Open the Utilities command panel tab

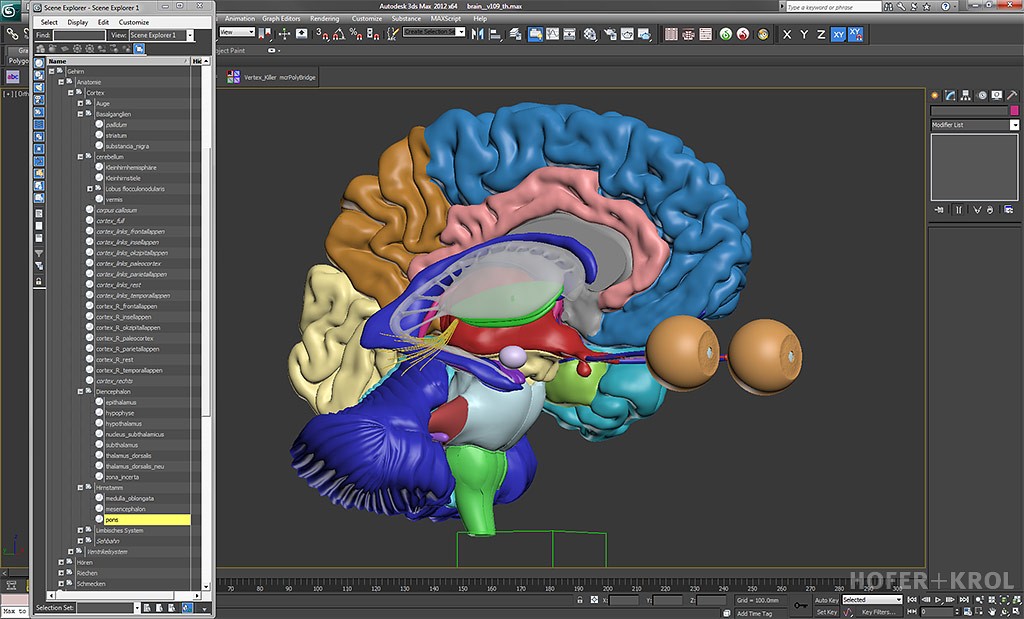[1012, 95]
